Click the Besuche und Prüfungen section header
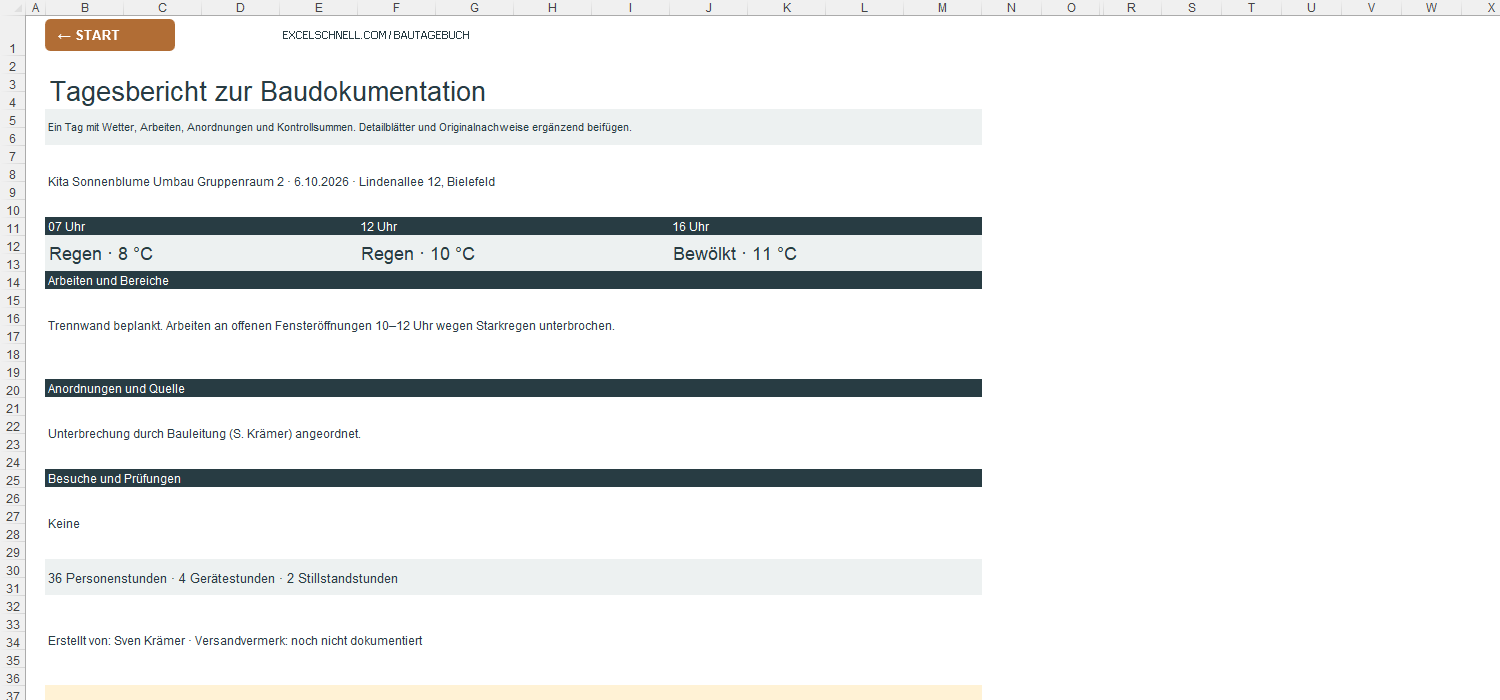1500x700 pixels. coord(513,479)
